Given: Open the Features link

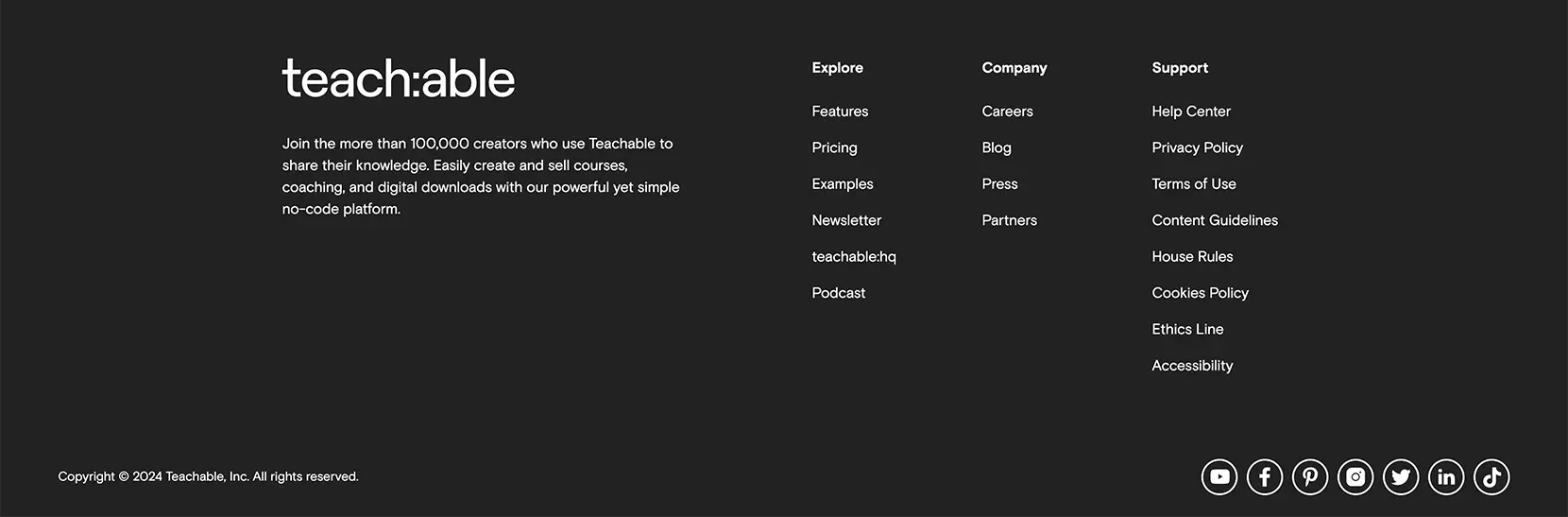Looking at the screenshot, I should pos(840,112).
